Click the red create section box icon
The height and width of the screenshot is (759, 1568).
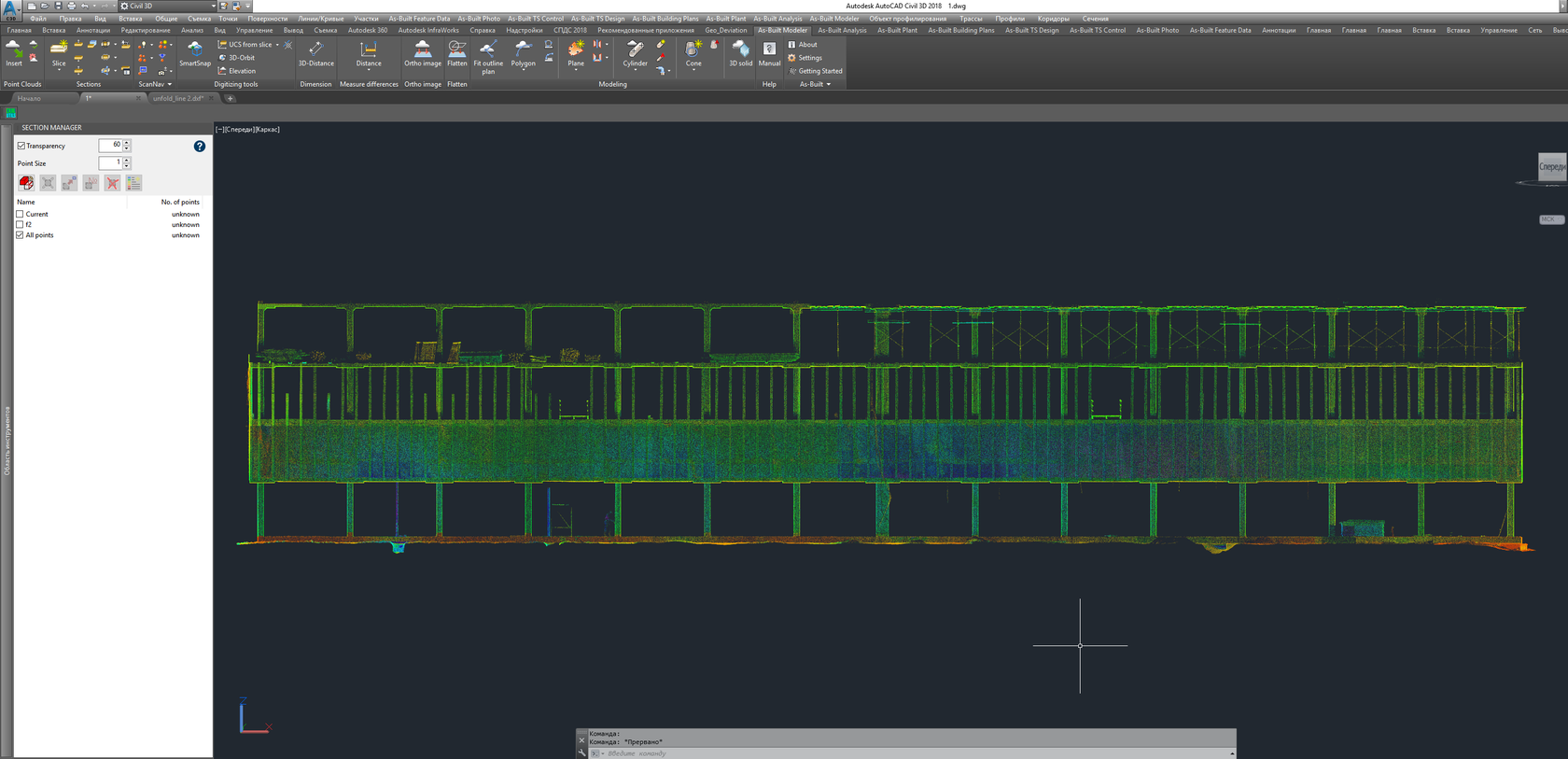pyautogui.click(x=26, y=183)
